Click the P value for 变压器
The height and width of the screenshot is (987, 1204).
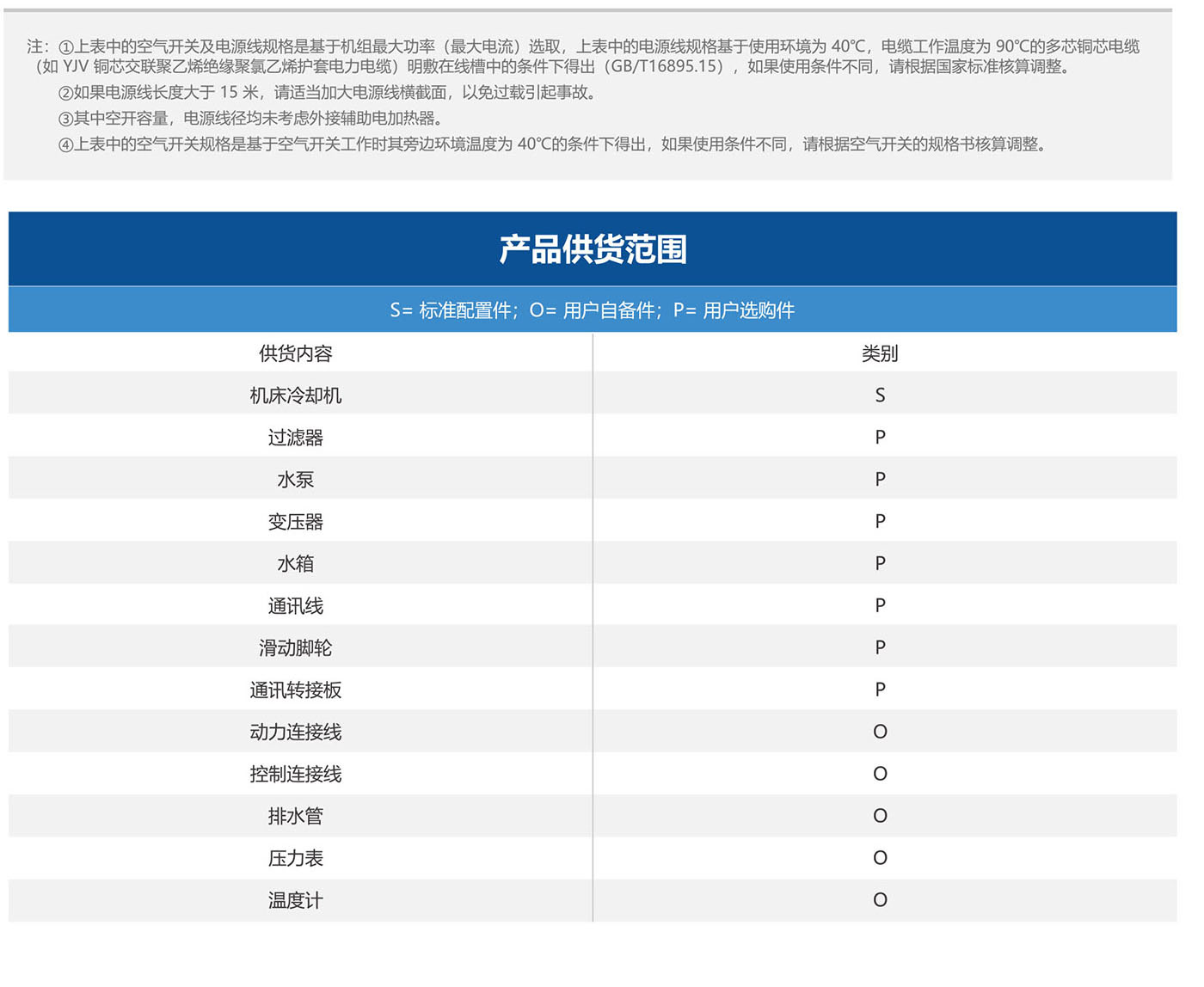tap(880, 521)
